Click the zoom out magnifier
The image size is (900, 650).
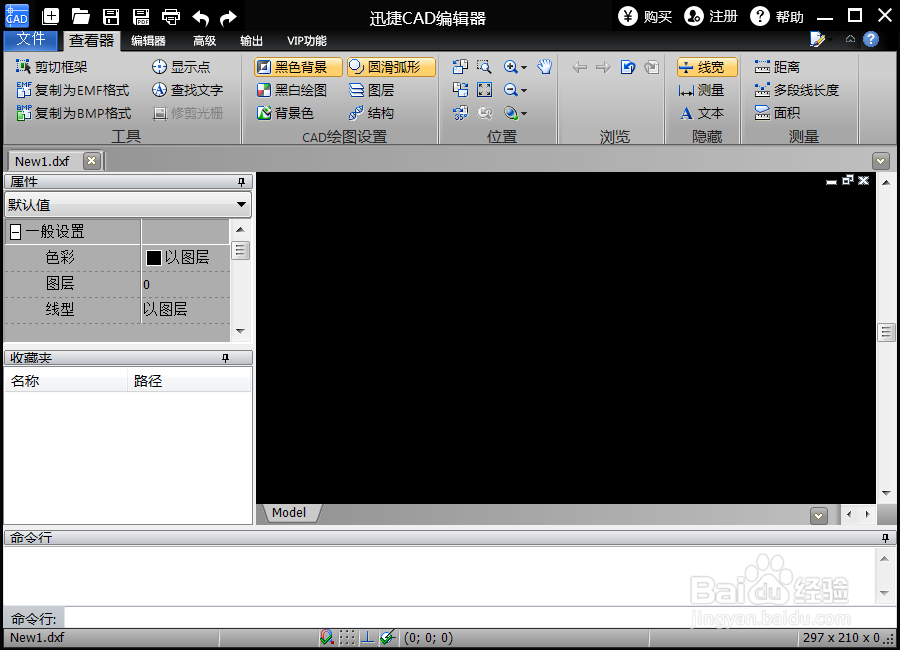tap(510, 90)
